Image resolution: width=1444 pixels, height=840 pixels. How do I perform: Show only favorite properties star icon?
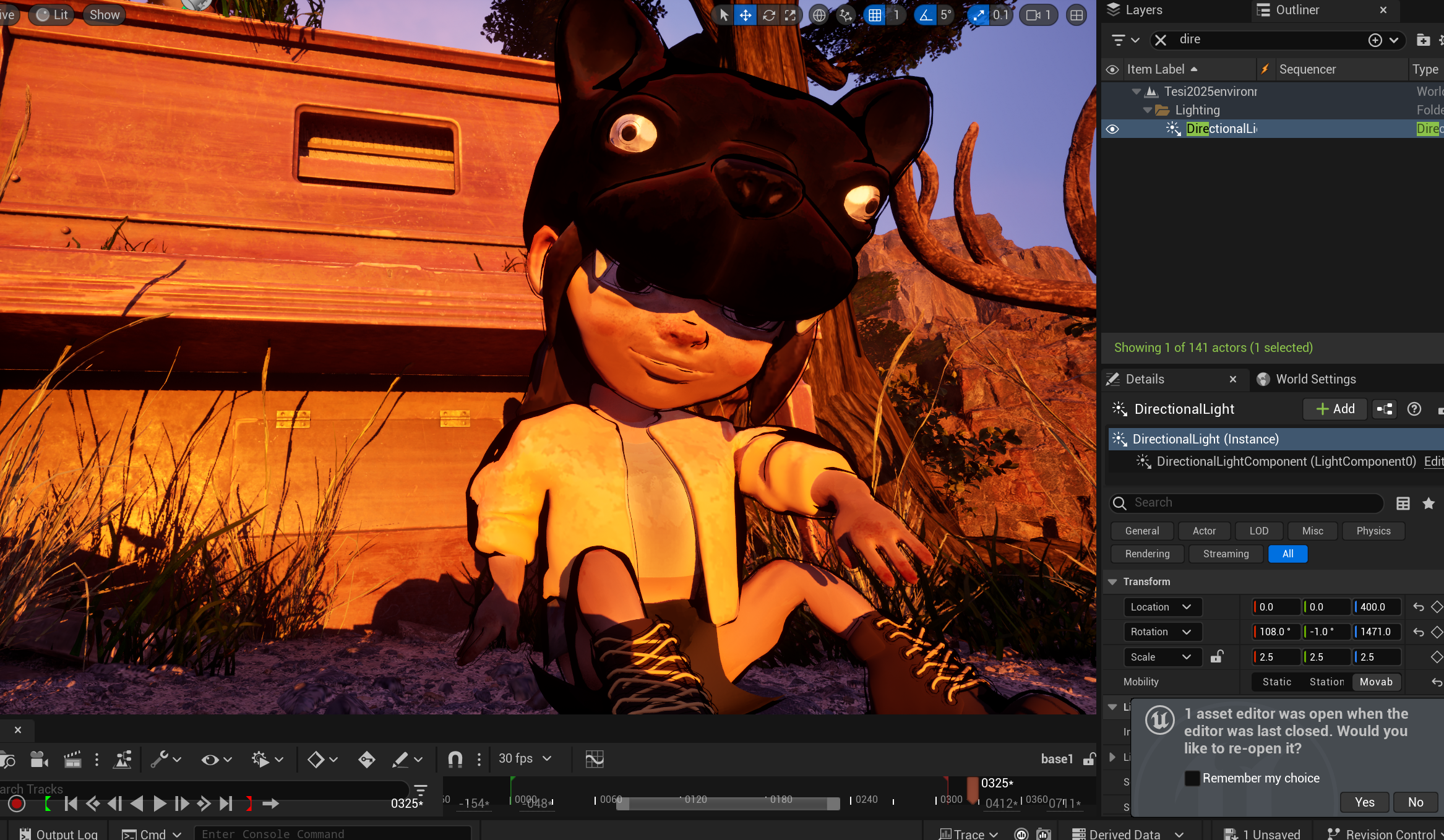(1428, 504)
